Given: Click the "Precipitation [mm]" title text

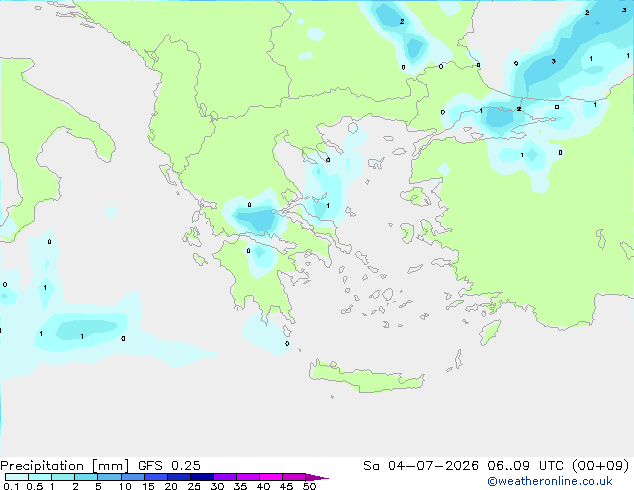Looking at the screenshot, I should tap(64, 466).
